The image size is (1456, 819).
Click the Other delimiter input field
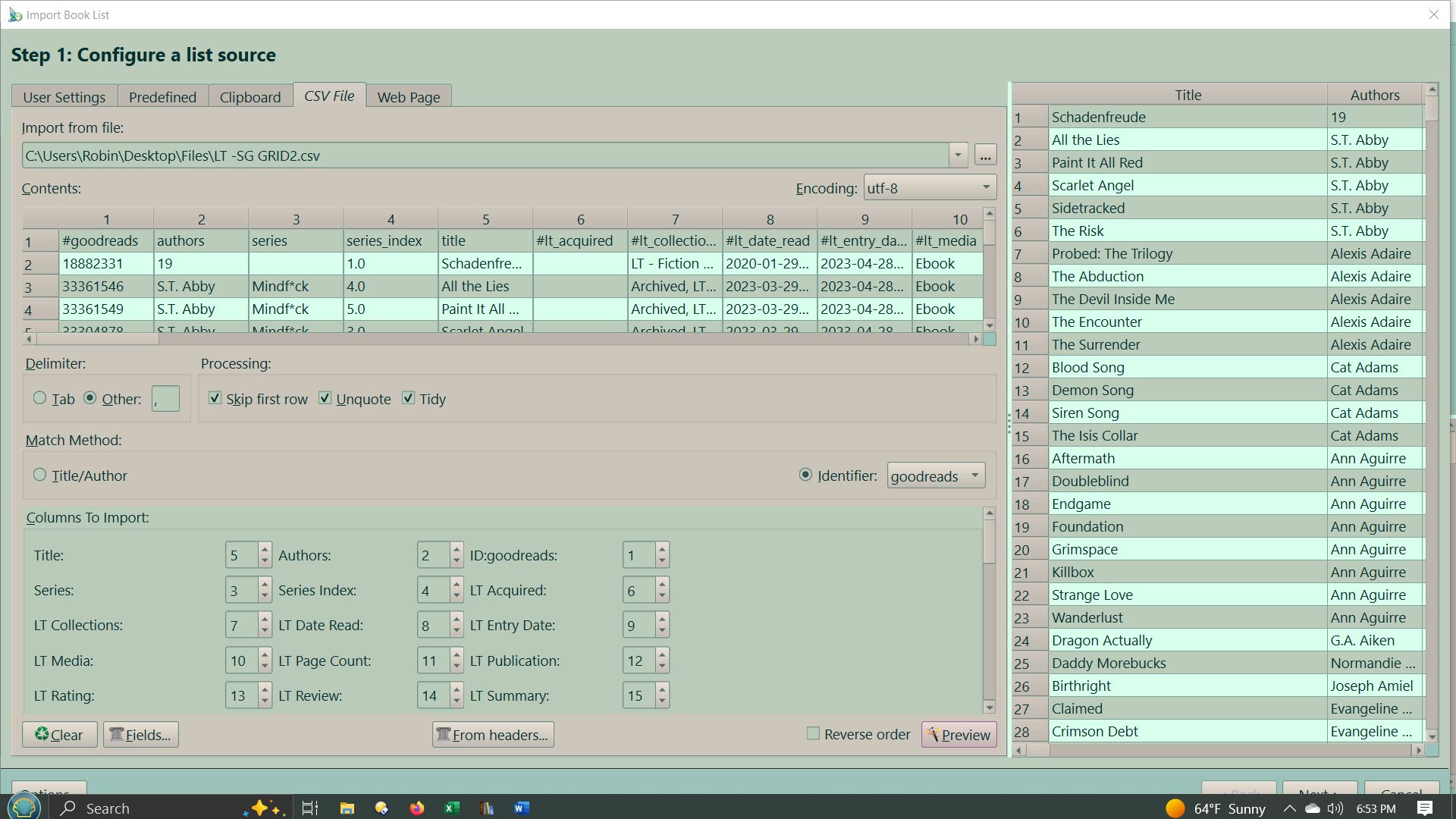pyautogui.click(x=165, y=399)
